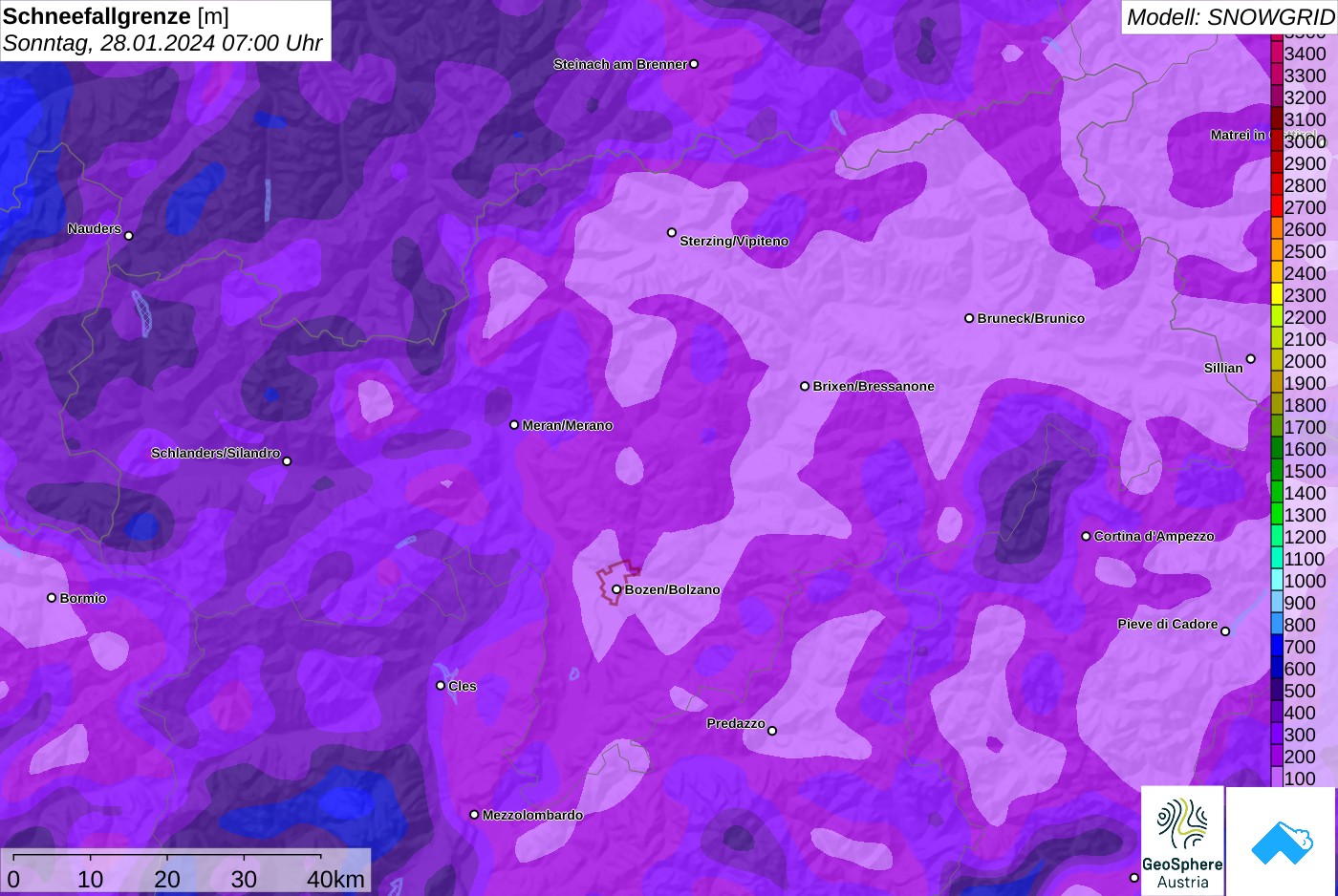Click the GeoSphere Austria logo
Screen dimensions: 1338x896
point(1182,841)
